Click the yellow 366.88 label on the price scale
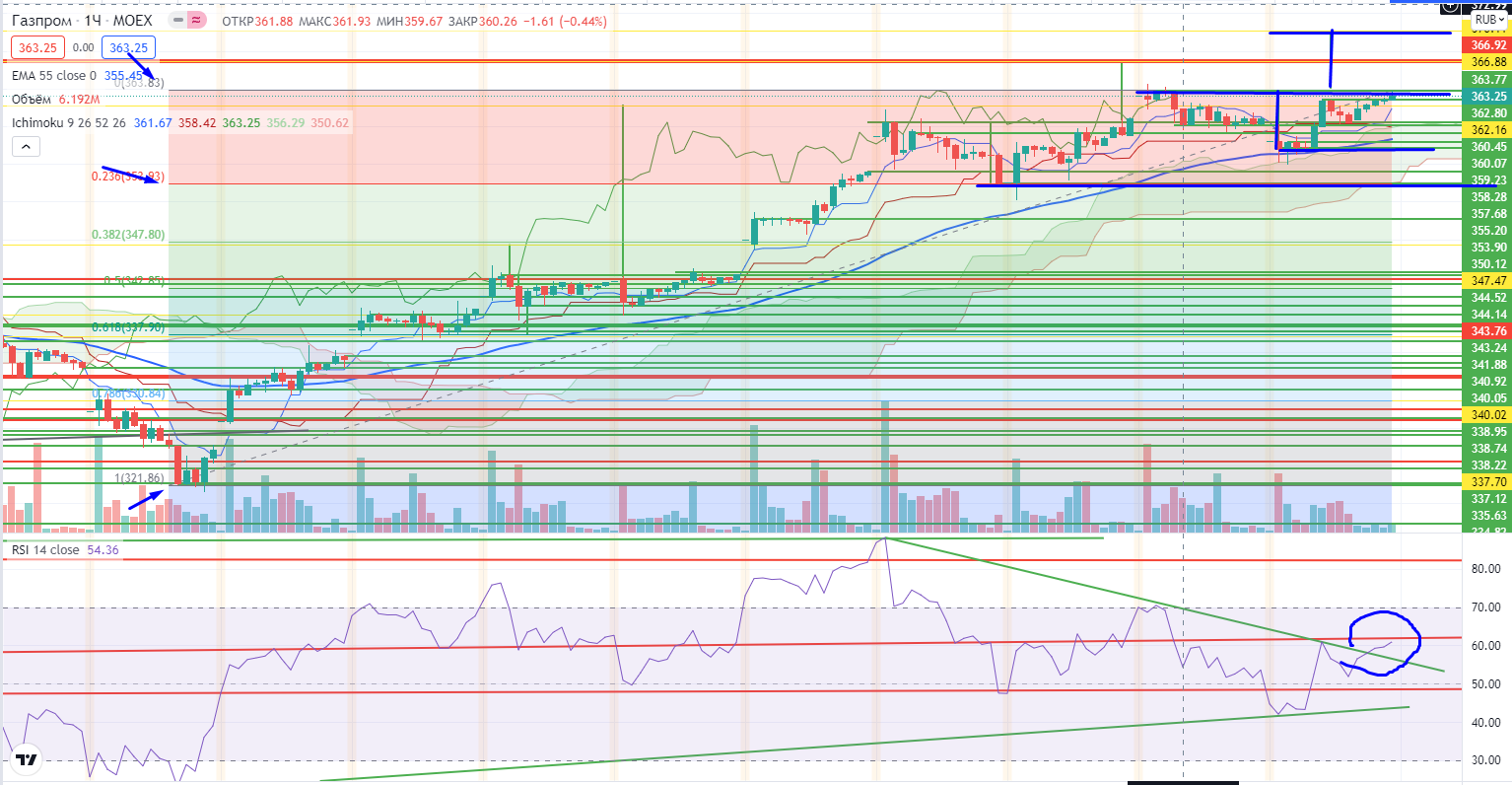Viewport: 1512px width, 785px height. click(x=1488, y=62)
